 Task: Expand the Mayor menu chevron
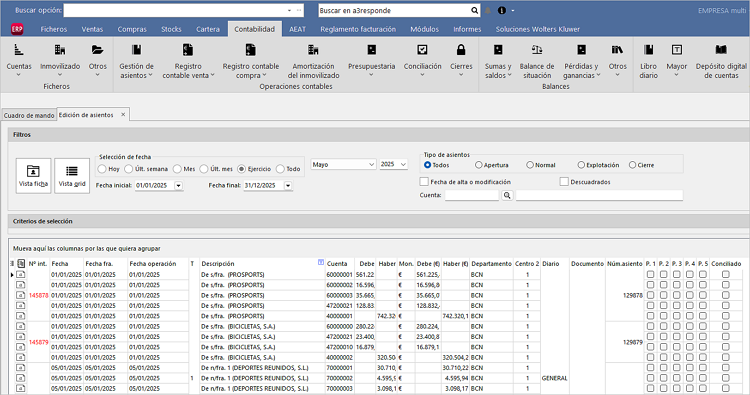(677, 75)
